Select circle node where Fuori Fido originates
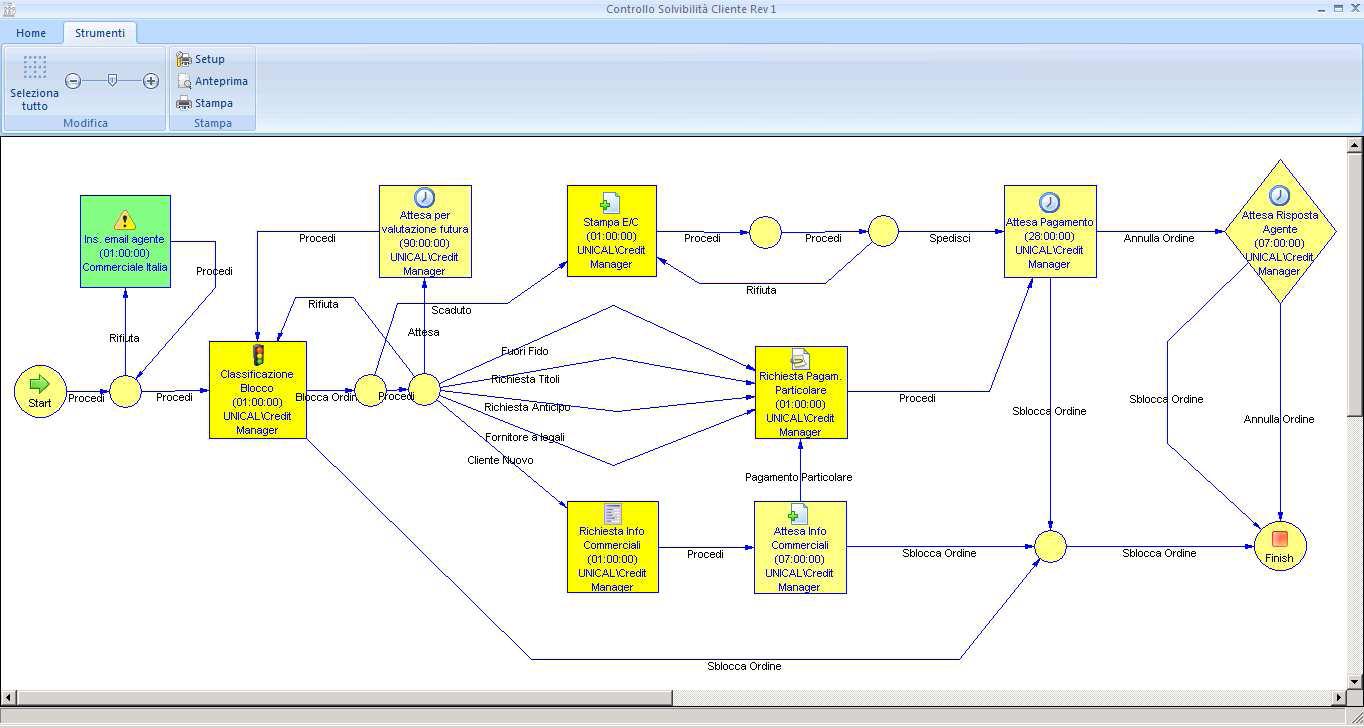Screen dimensions: 1364x728 click(424, 389)
